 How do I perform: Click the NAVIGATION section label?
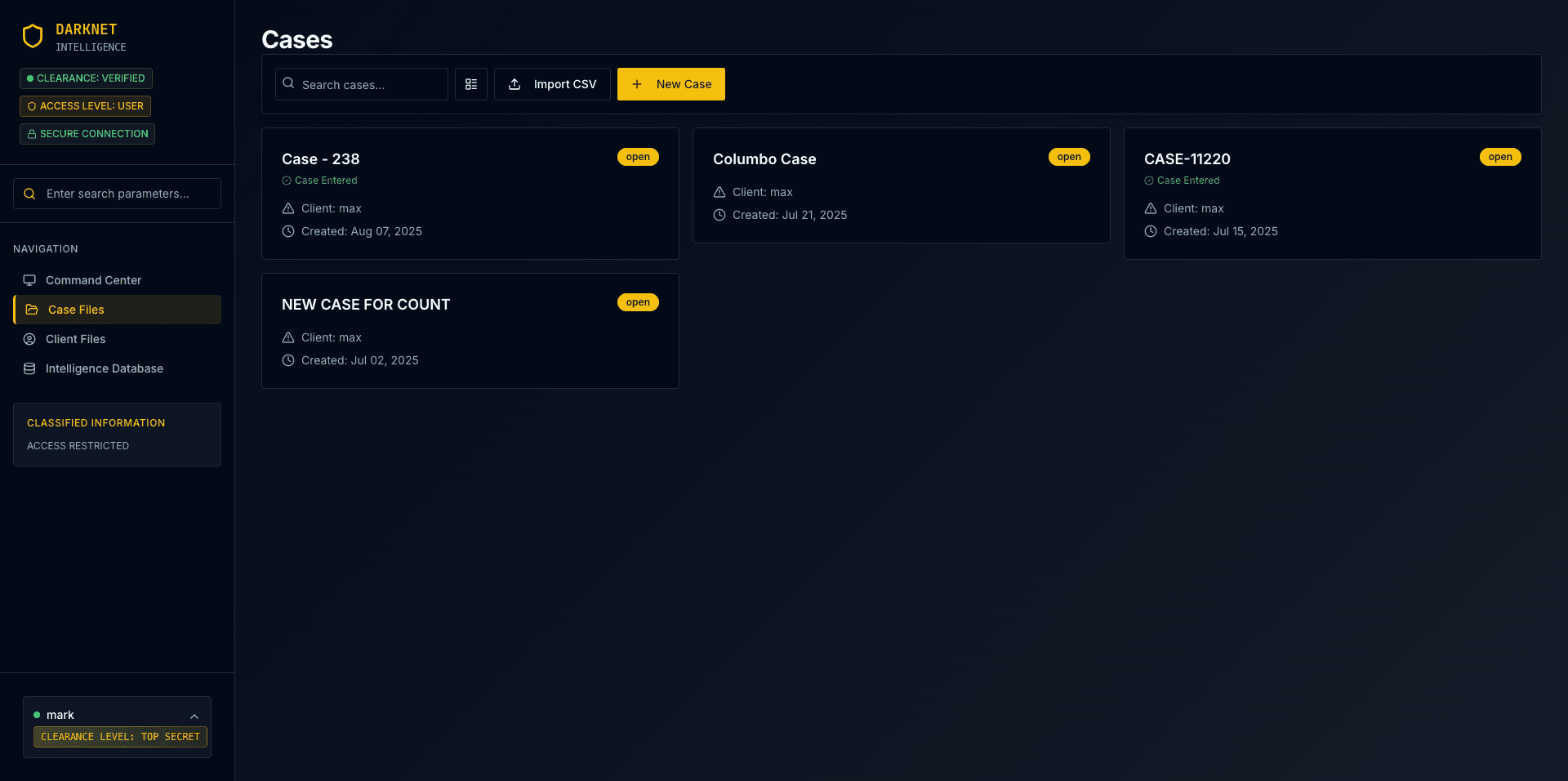coord(46,249)
